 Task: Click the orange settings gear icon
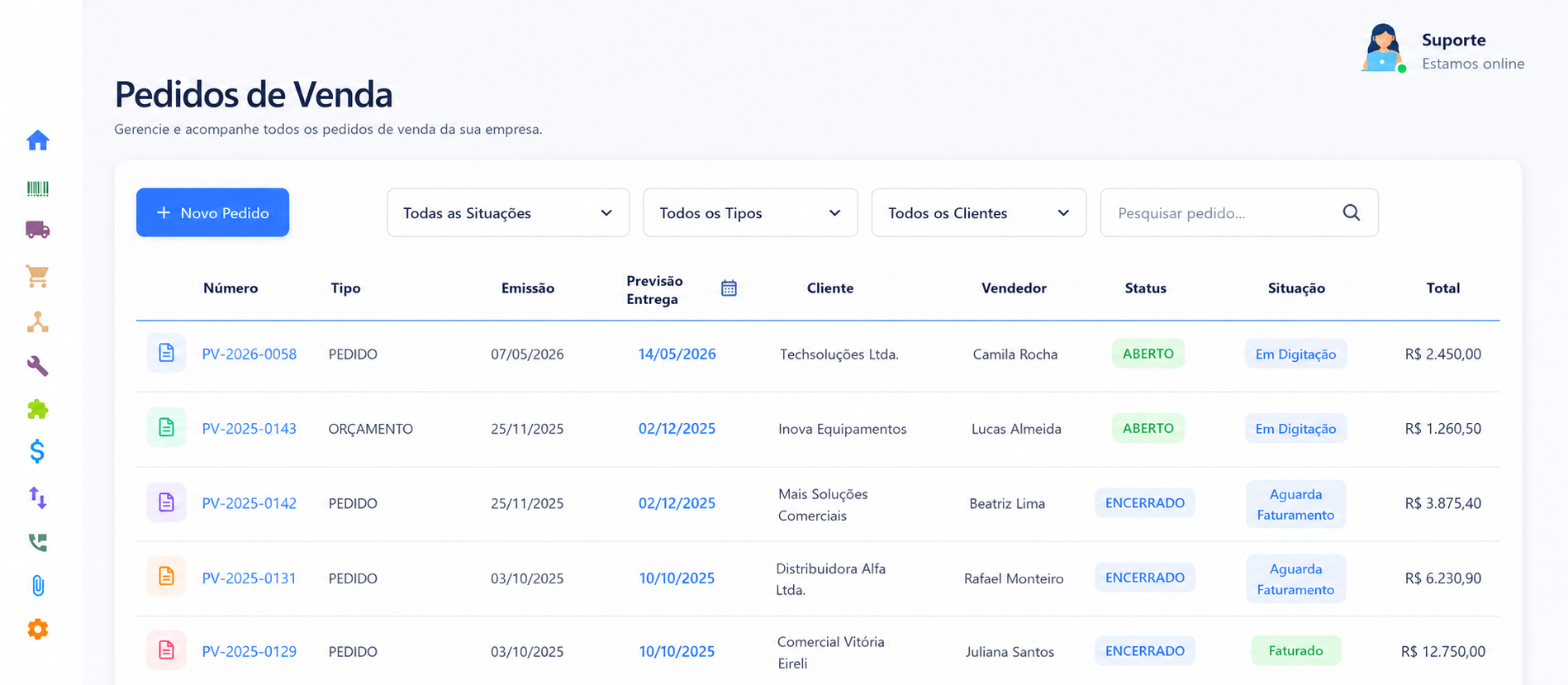pos(38,630)
